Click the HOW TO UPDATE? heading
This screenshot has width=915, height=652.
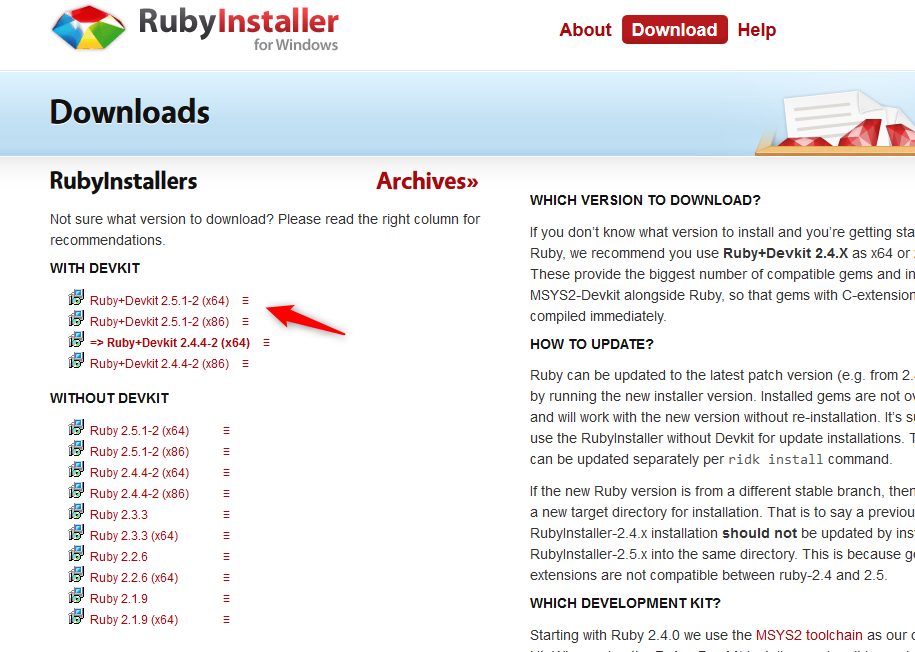tap(592, 344)
